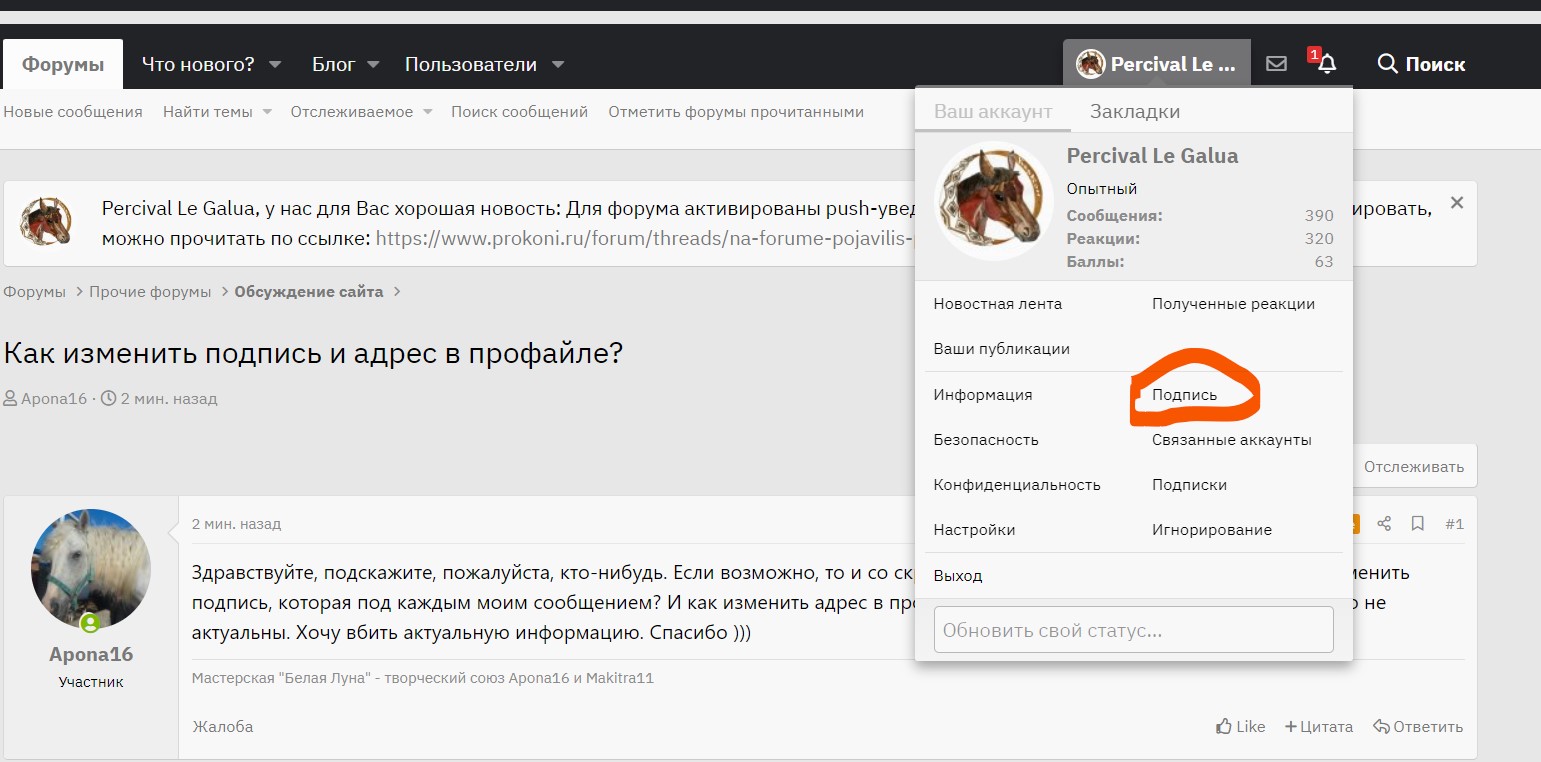Click the Отслеживать button
This screenshot has height=762, width=1541.
click(1414, 465)
